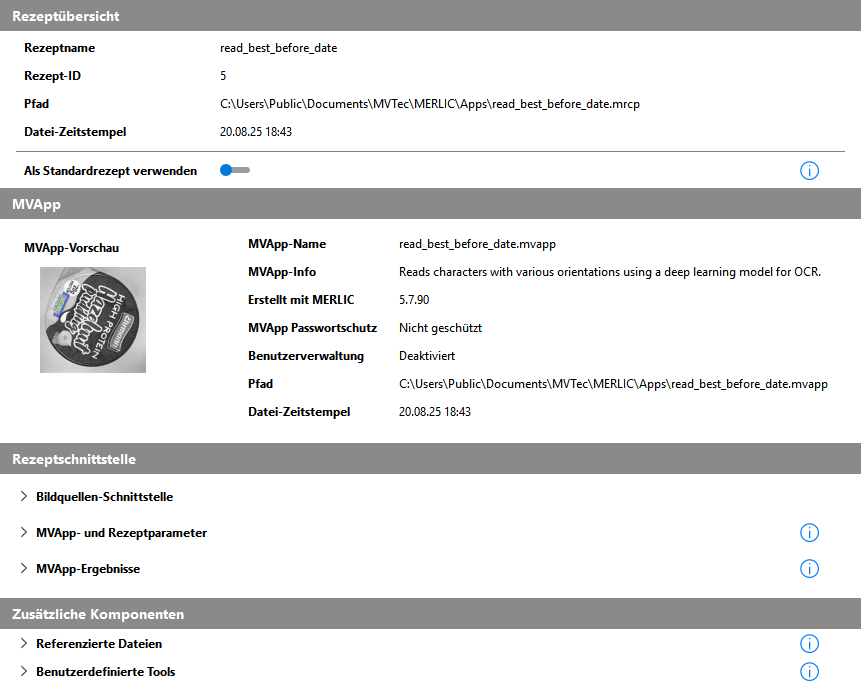Click the recipe .mrcp file path
The image size is (861, 698).
[430, 104]
